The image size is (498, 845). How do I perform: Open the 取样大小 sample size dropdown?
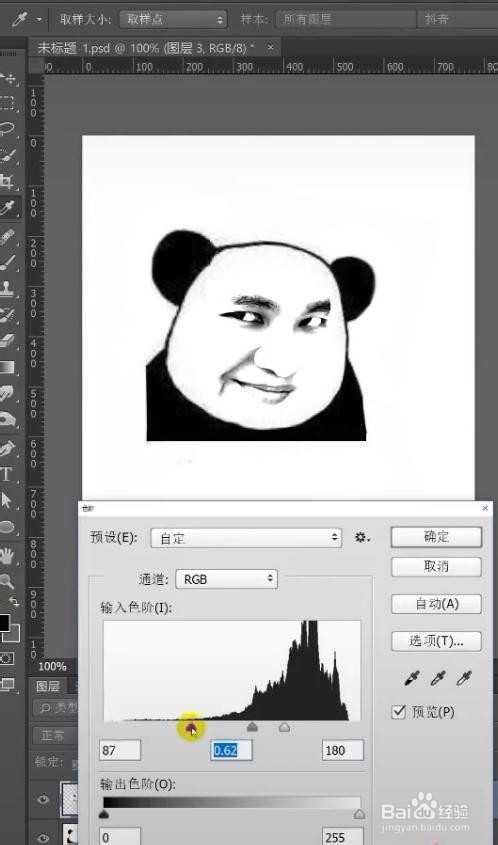(x=172, y=19)
